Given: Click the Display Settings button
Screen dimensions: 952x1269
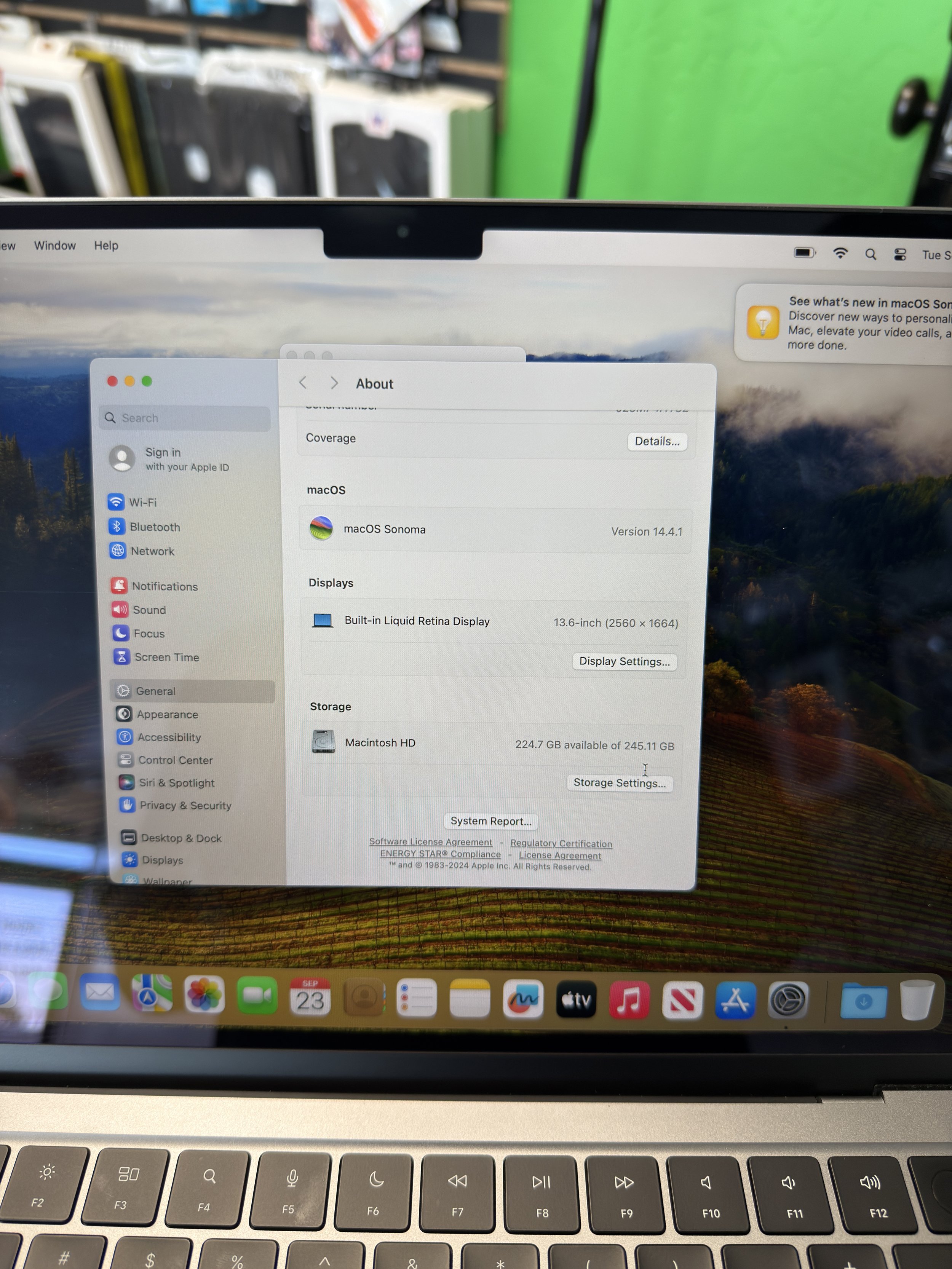Looking at the screenshot, I should (625, 661).
